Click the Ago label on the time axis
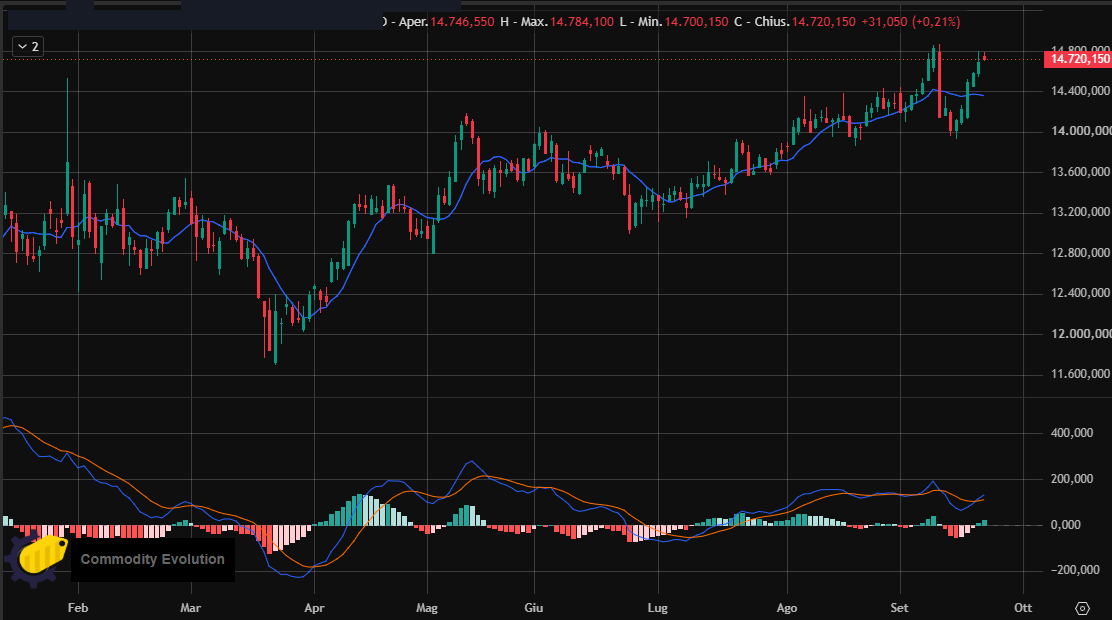 [x=786, y=608]
